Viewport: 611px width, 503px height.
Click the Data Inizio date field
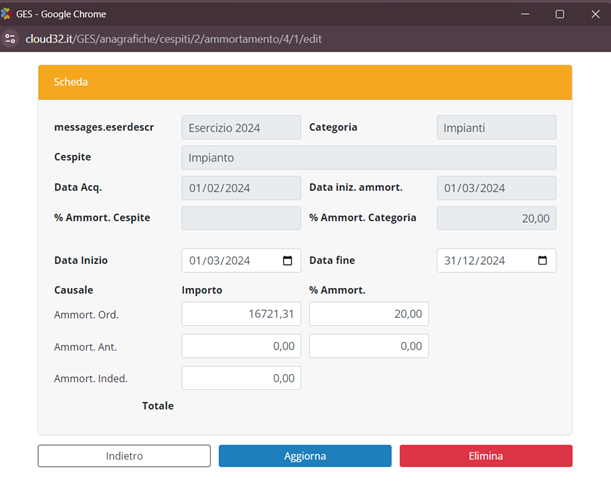click(x=230, y=261)
